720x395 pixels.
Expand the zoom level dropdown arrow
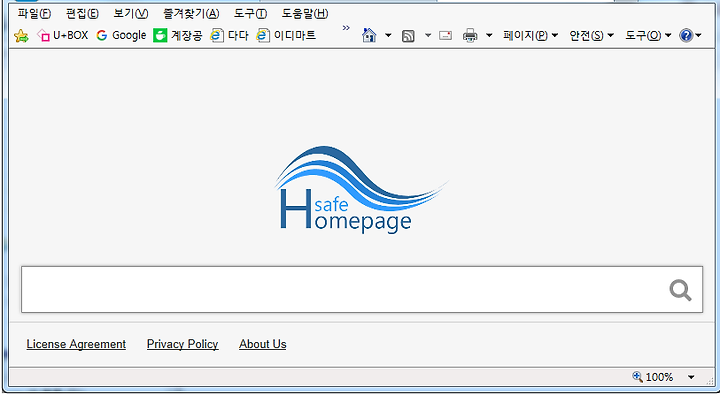pos(691,378)
